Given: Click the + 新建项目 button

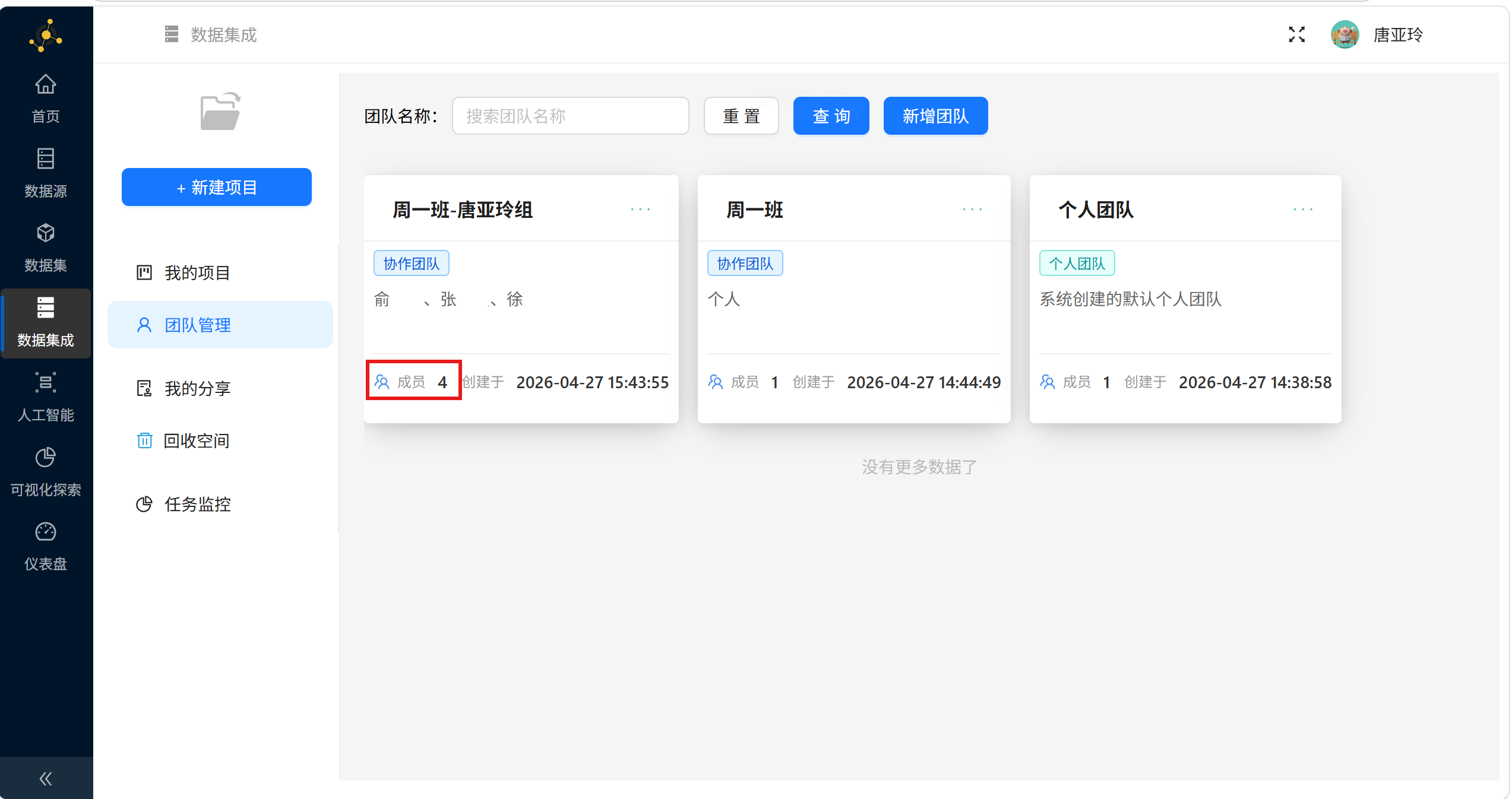Looking at the screenshot, I should pos(217,188).
